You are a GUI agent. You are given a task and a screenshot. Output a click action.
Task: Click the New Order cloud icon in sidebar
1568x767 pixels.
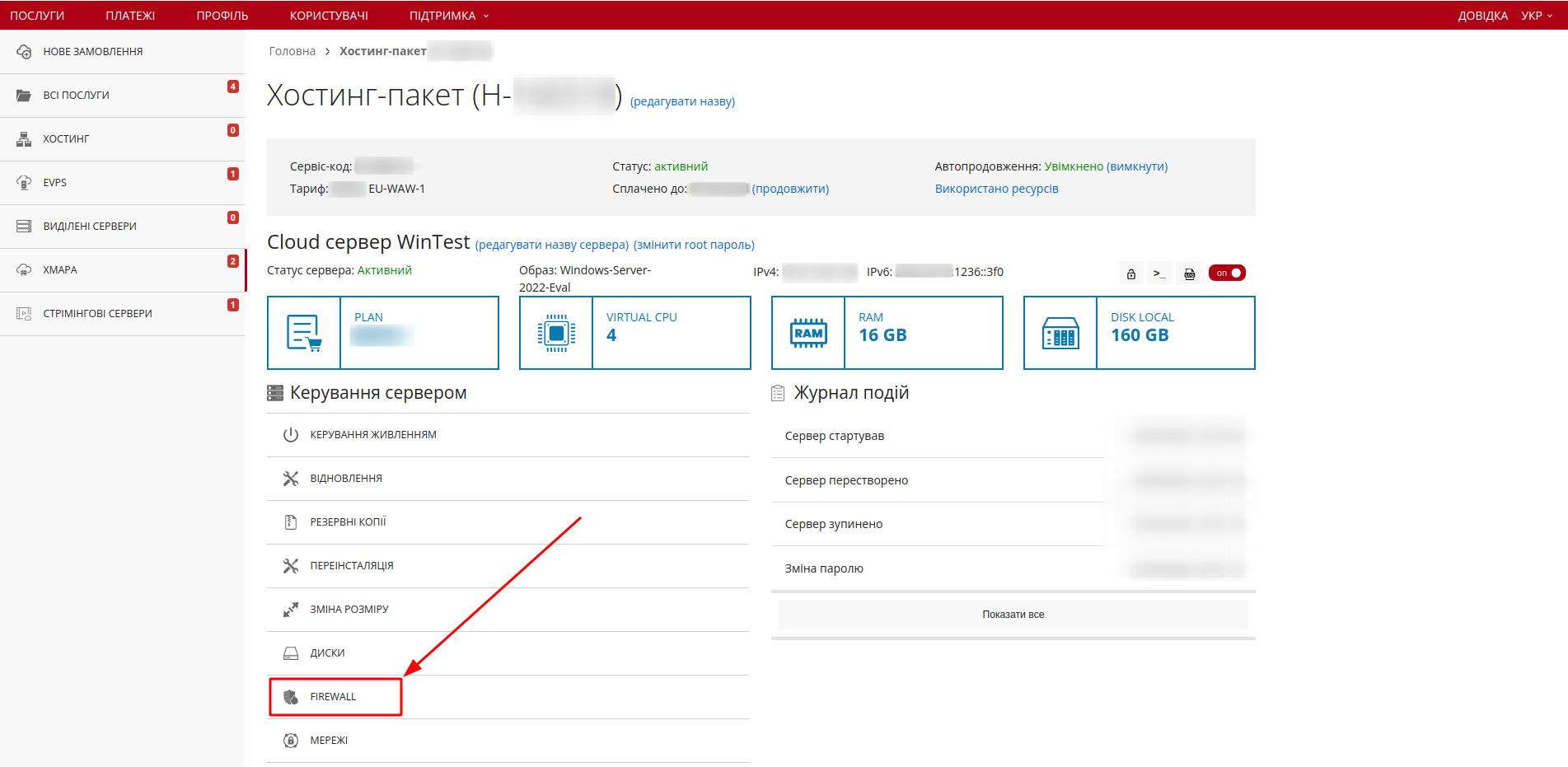(x=24, y=52)
